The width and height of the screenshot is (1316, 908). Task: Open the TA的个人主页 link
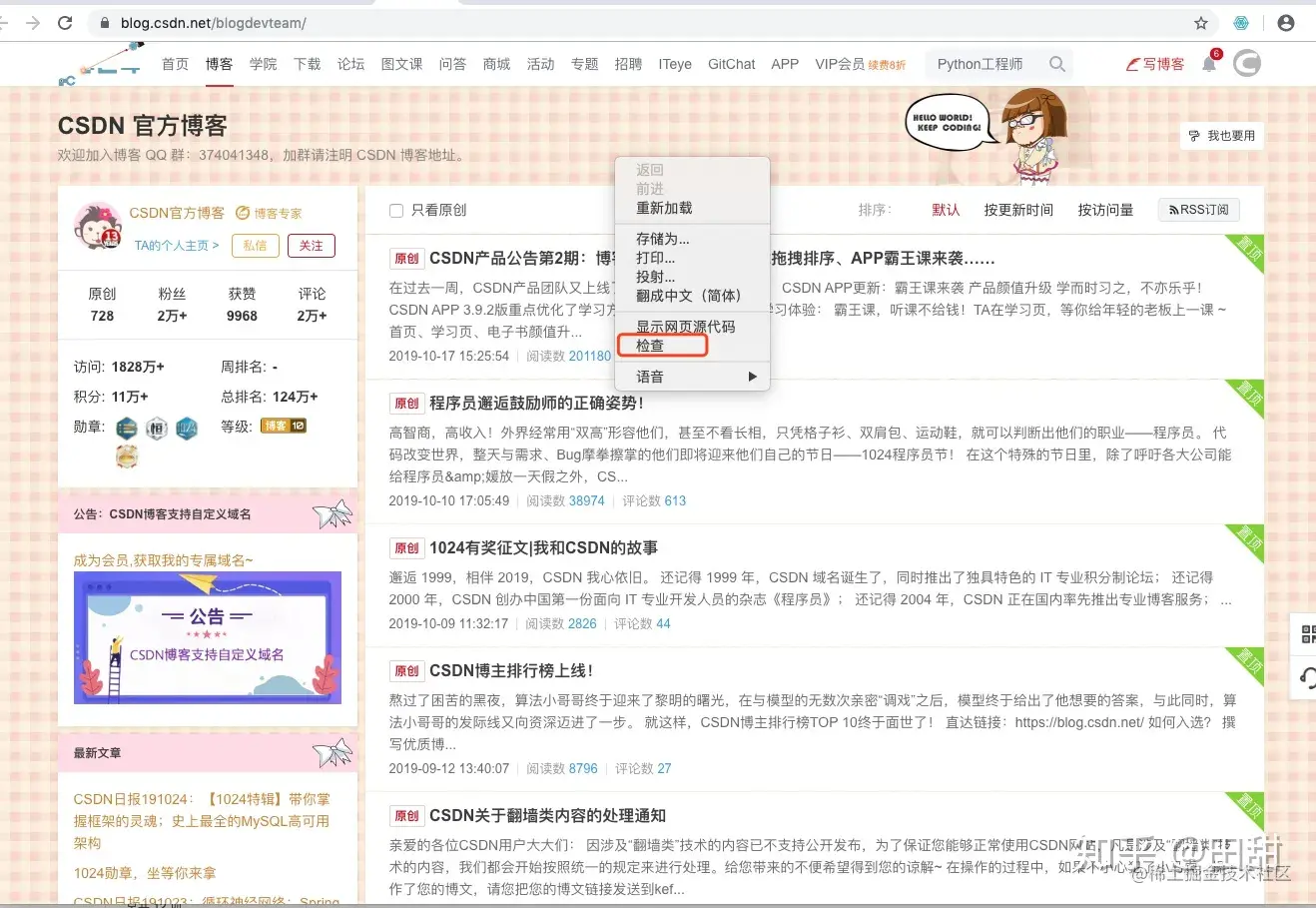pyautogui.click(x=177, y=246)
